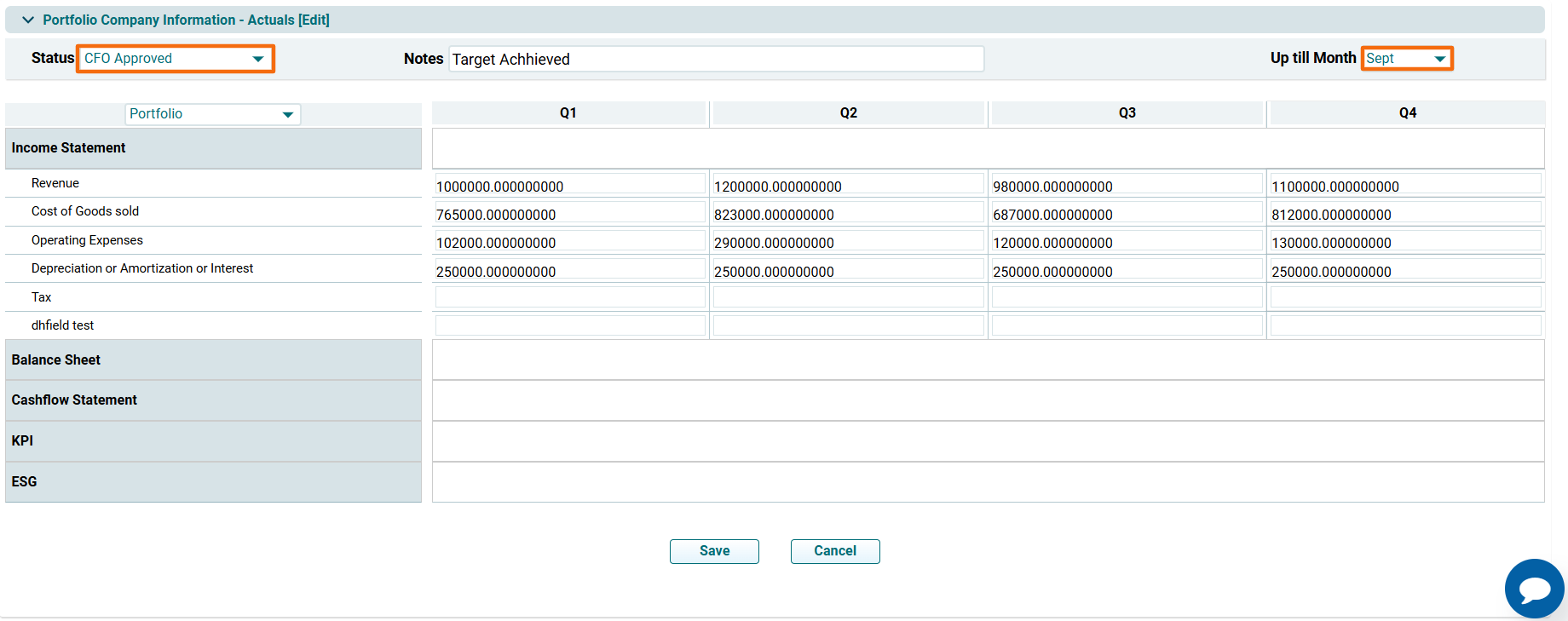Collapse the Portfolio Company Information section
The height and width of the screenshot is (621, 1568).
[28, 20]
